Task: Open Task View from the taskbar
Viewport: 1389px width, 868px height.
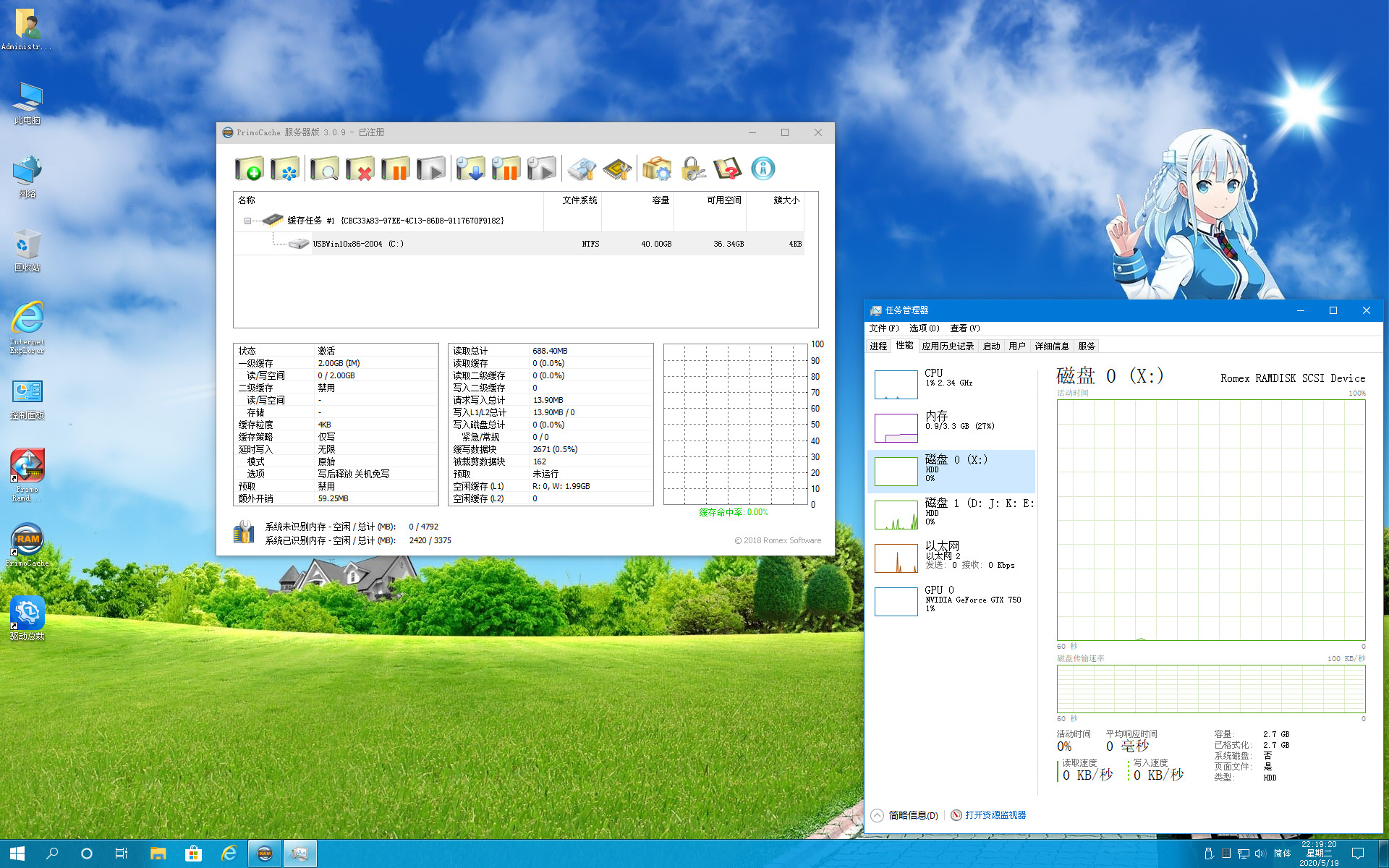Action: [122, 854]
